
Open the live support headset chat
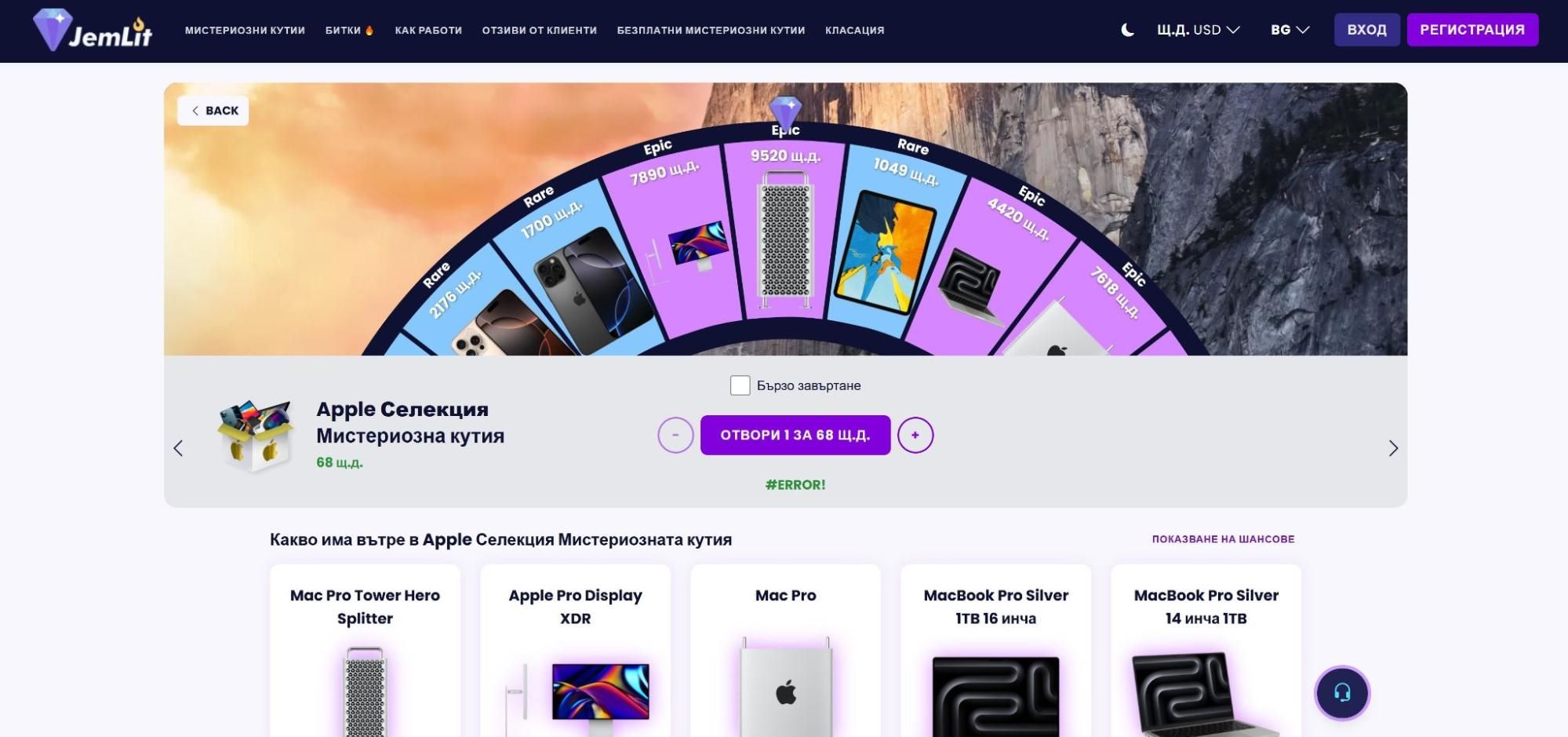[x=1342, y=693]
